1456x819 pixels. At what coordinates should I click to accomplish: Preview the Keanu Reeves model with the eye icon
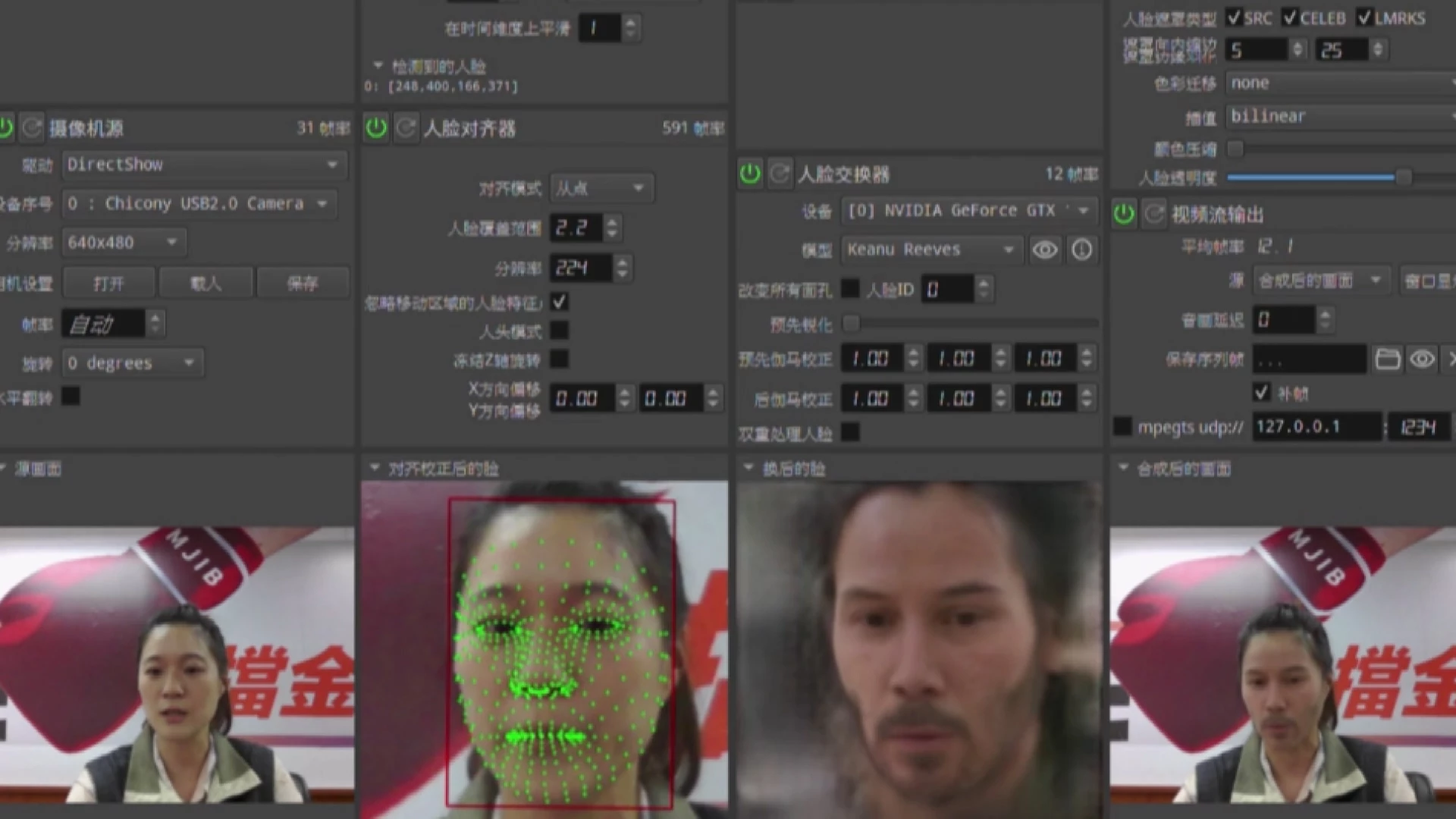1044,249
